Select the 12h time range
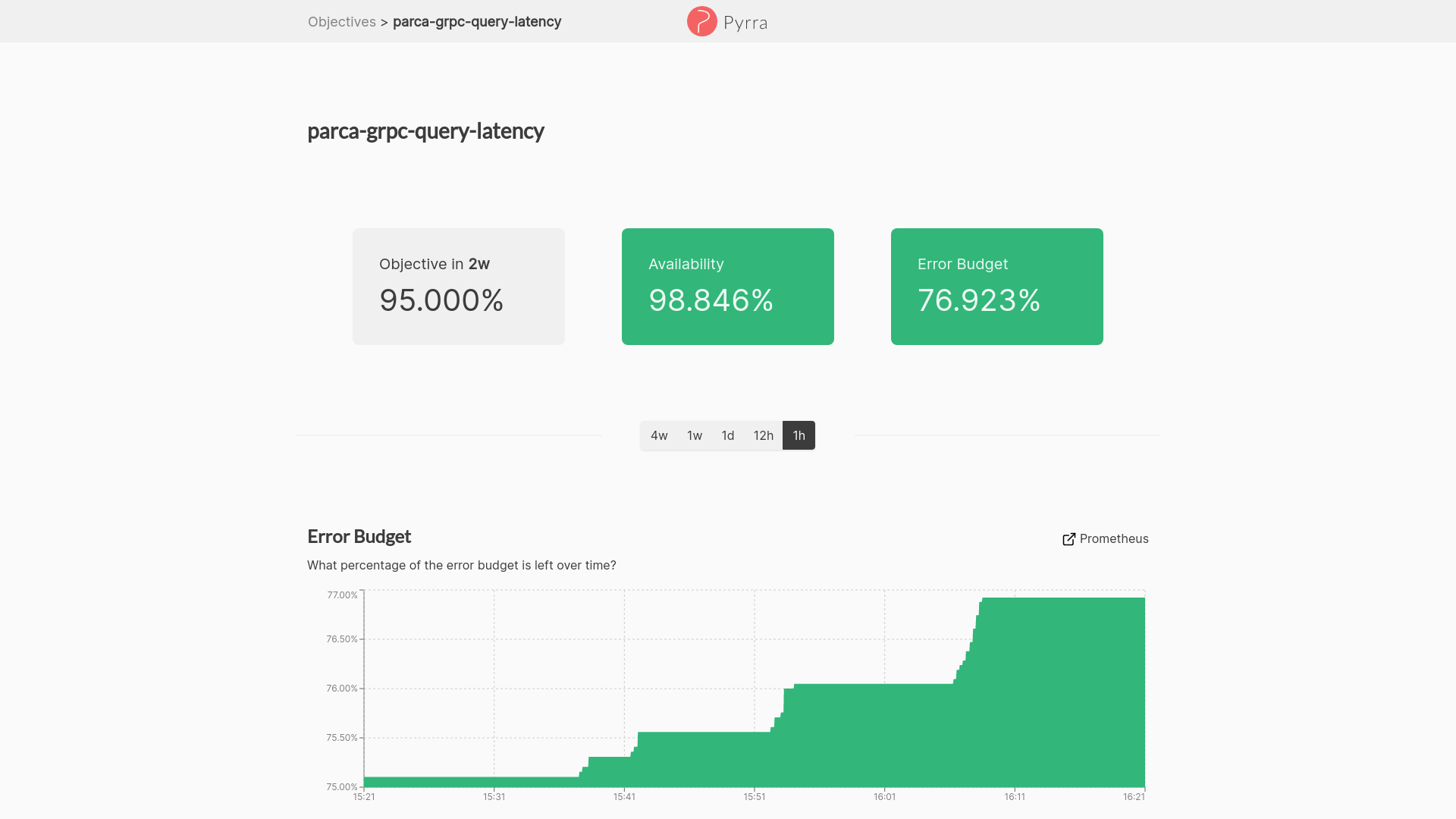 tap(763, 435)
